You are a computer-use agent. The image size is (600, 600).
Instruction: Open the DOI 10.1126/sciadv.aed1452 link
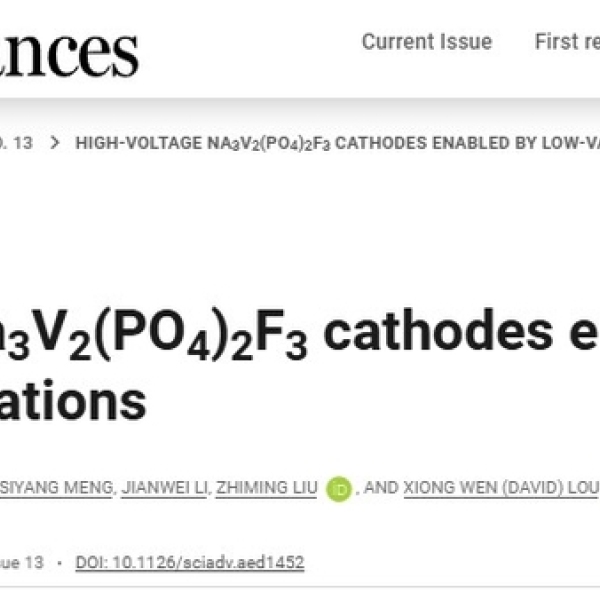(189, 562)
